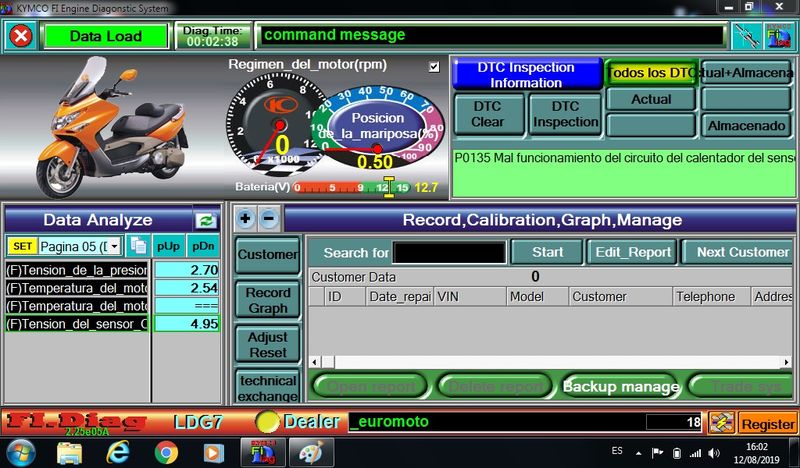The image size is (800, 468).
Task: Open media player taskbar icon
Action: [x=214, y=453]
